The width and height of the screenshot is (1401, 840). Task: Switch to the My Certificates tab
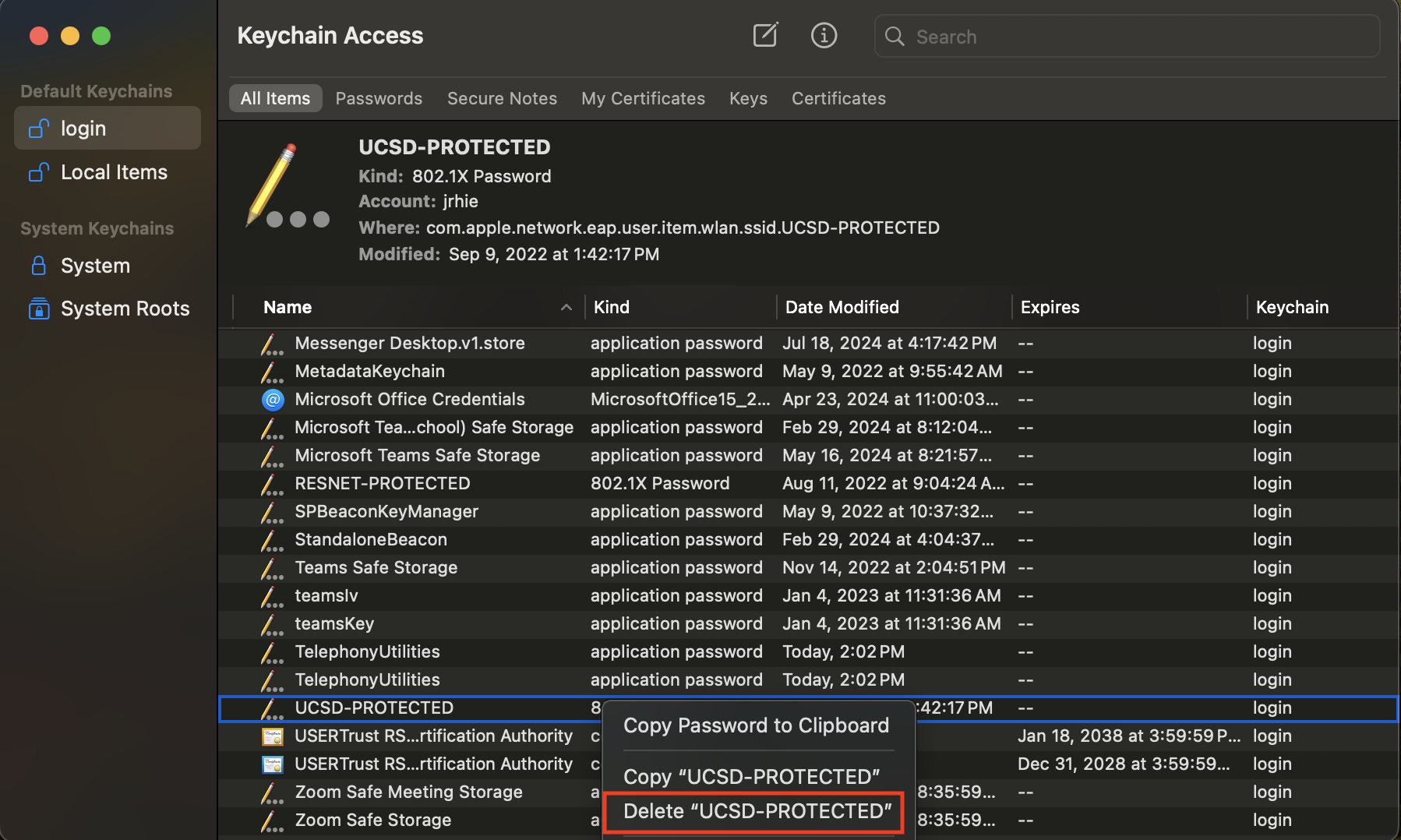pyautogui.click(x=643, y=98)
